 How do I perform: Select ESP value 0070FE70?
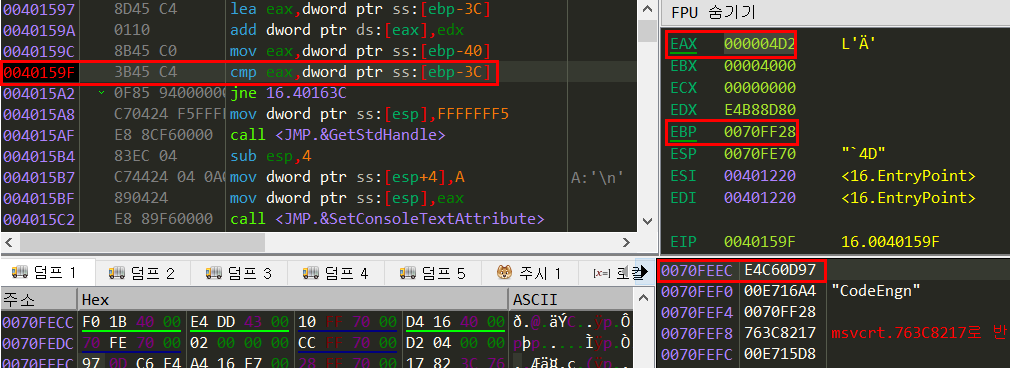(759, 154)
